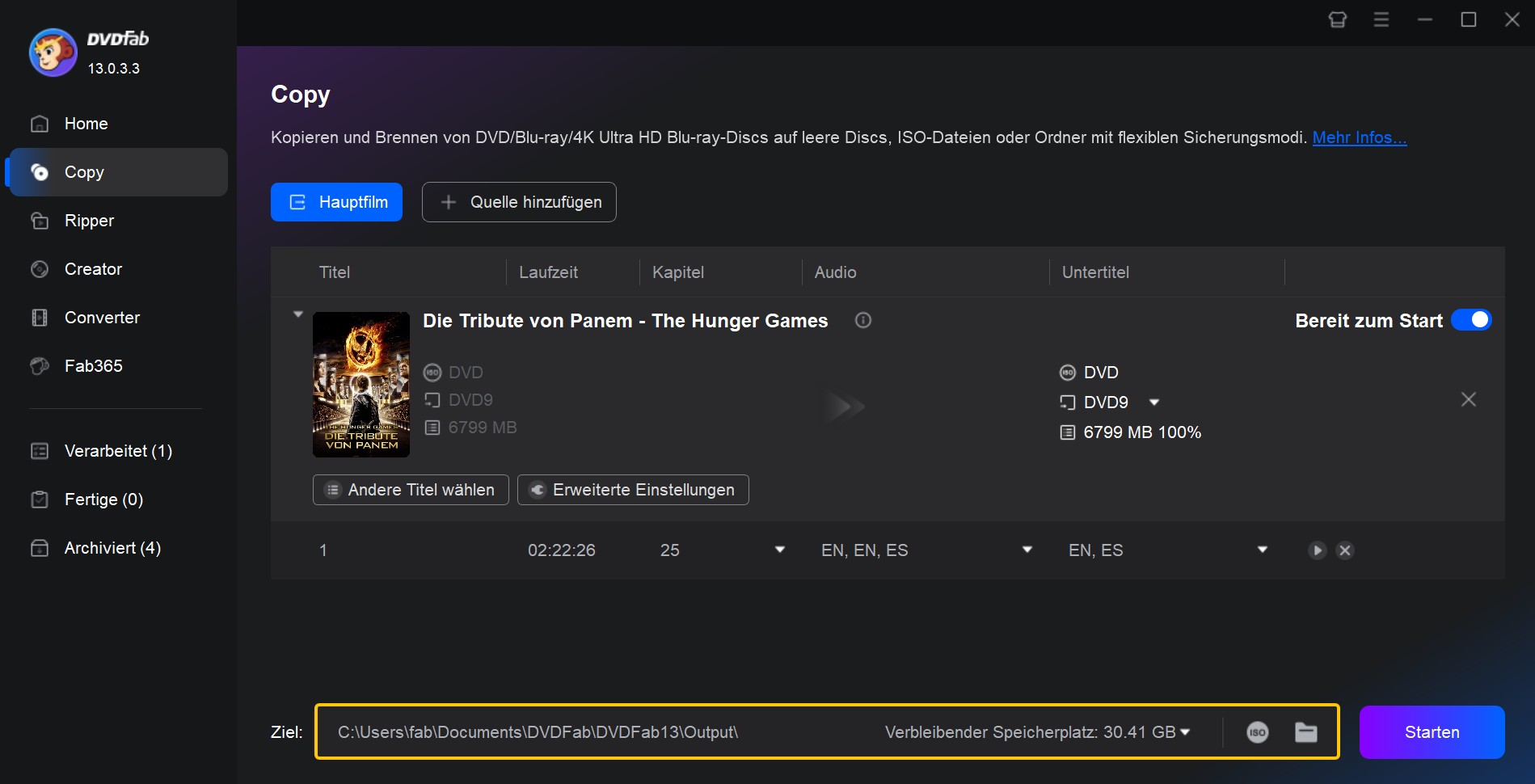The height and width of the screenshot is (784, 1535).
Task: Follow the Mehr Infos... link
Action: tap(1359, 137)
